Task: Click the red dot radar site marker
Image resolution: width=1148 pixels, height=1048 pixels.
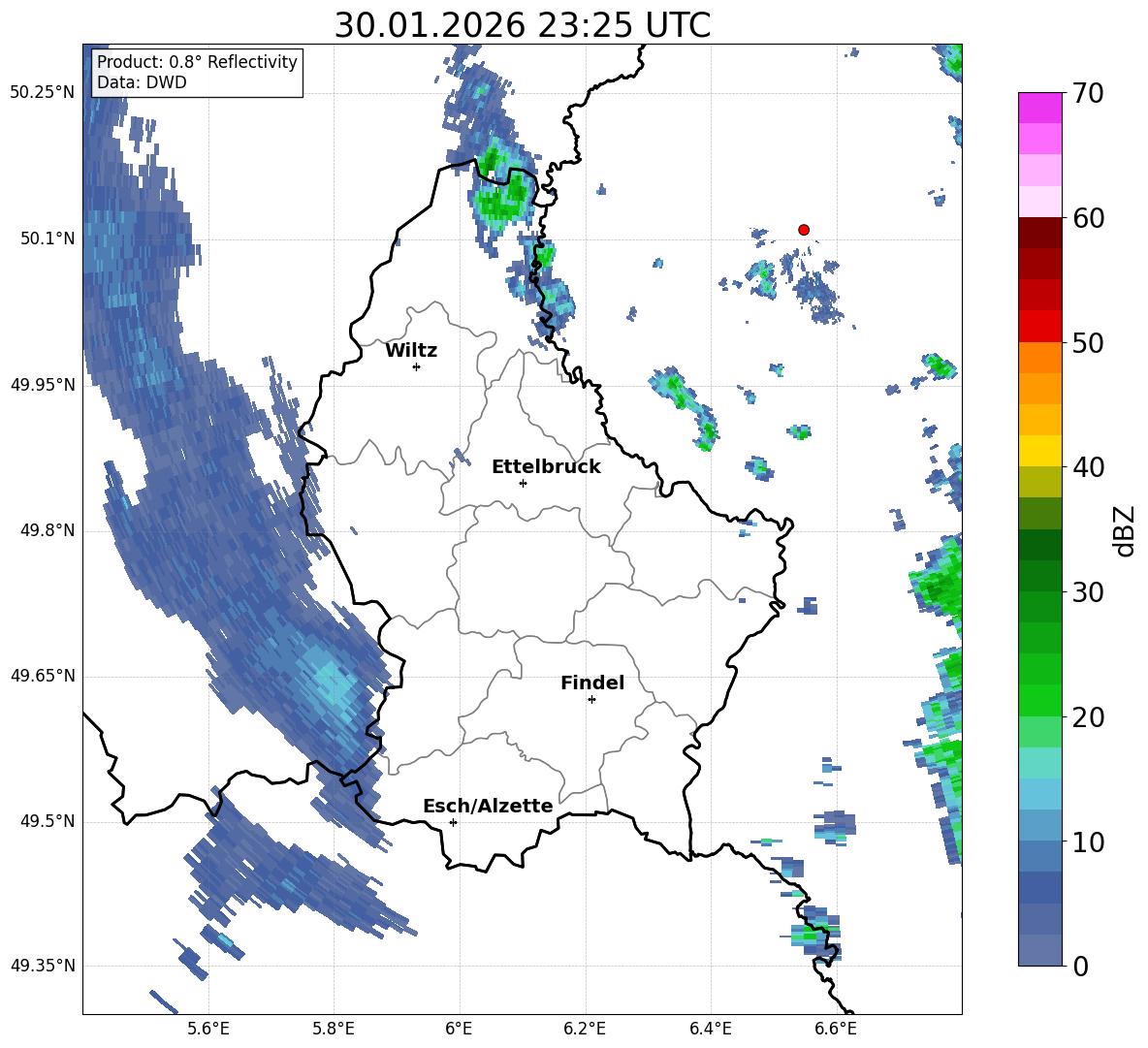Action: point(803,230)
